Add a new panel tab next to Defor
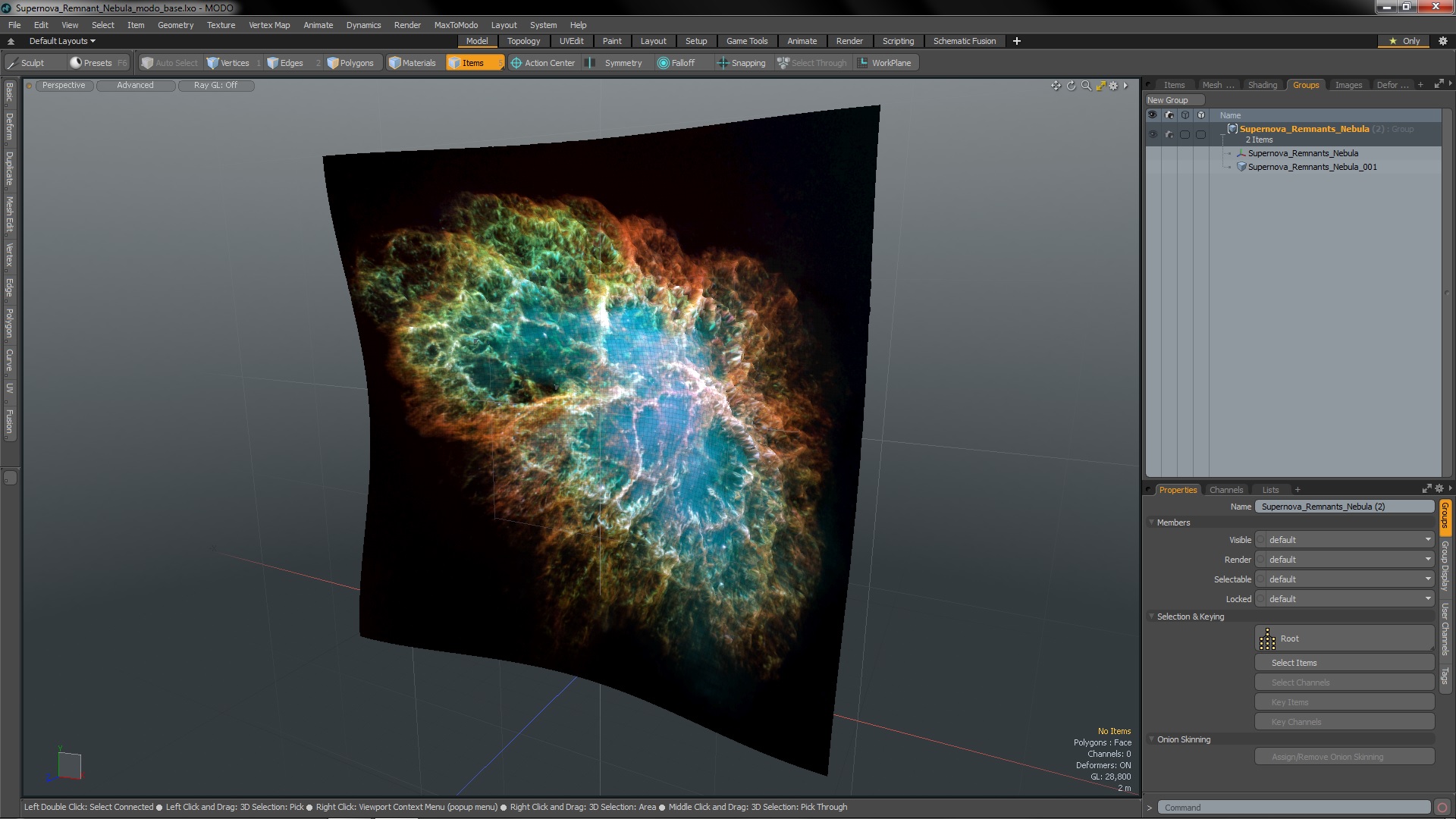This screenshot has height=819, width=1456. (1420, 85)
